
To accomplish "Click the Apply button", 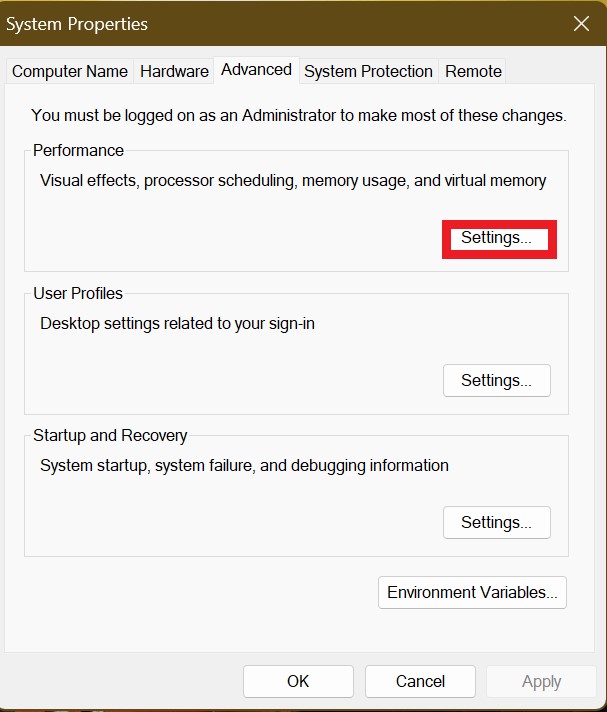I will pyautogui.click(x=541, y=681).
